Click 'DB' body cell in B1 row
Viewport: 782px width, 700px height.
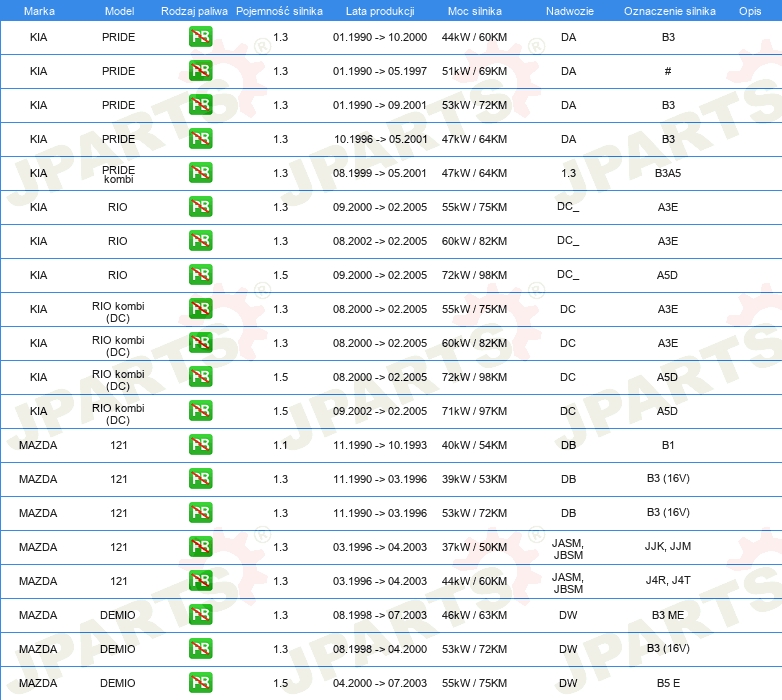568,445
